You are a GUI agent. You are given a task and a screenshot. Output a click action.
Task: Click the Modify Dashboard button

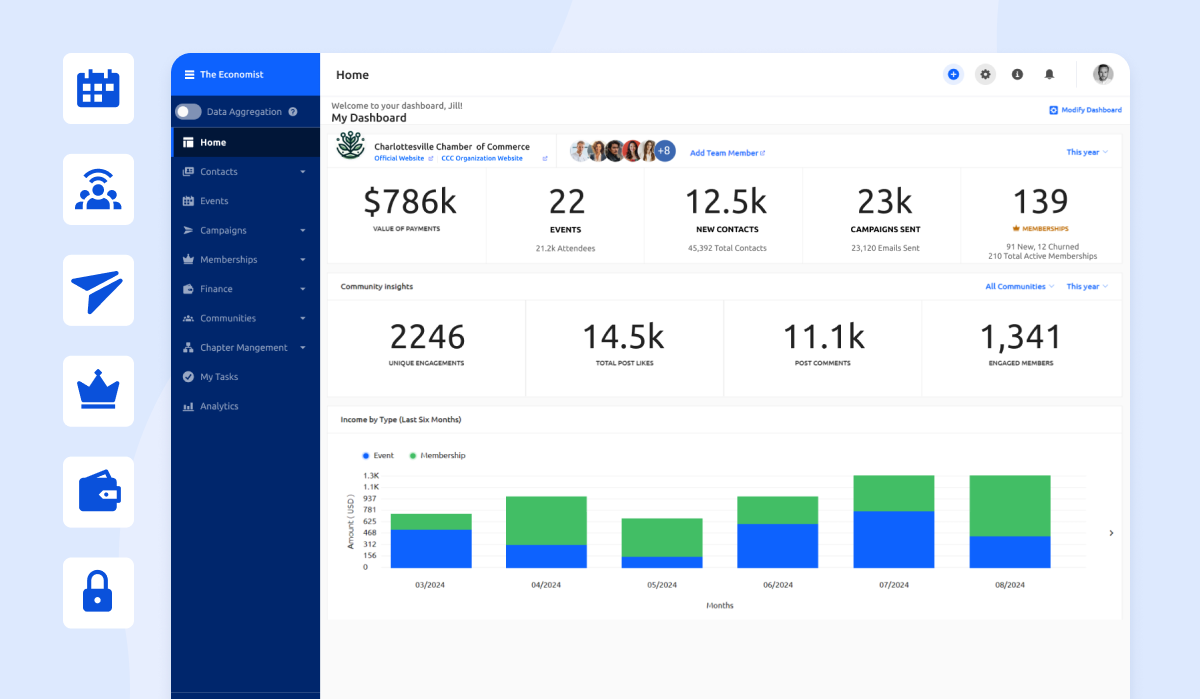coord(1085,110)
